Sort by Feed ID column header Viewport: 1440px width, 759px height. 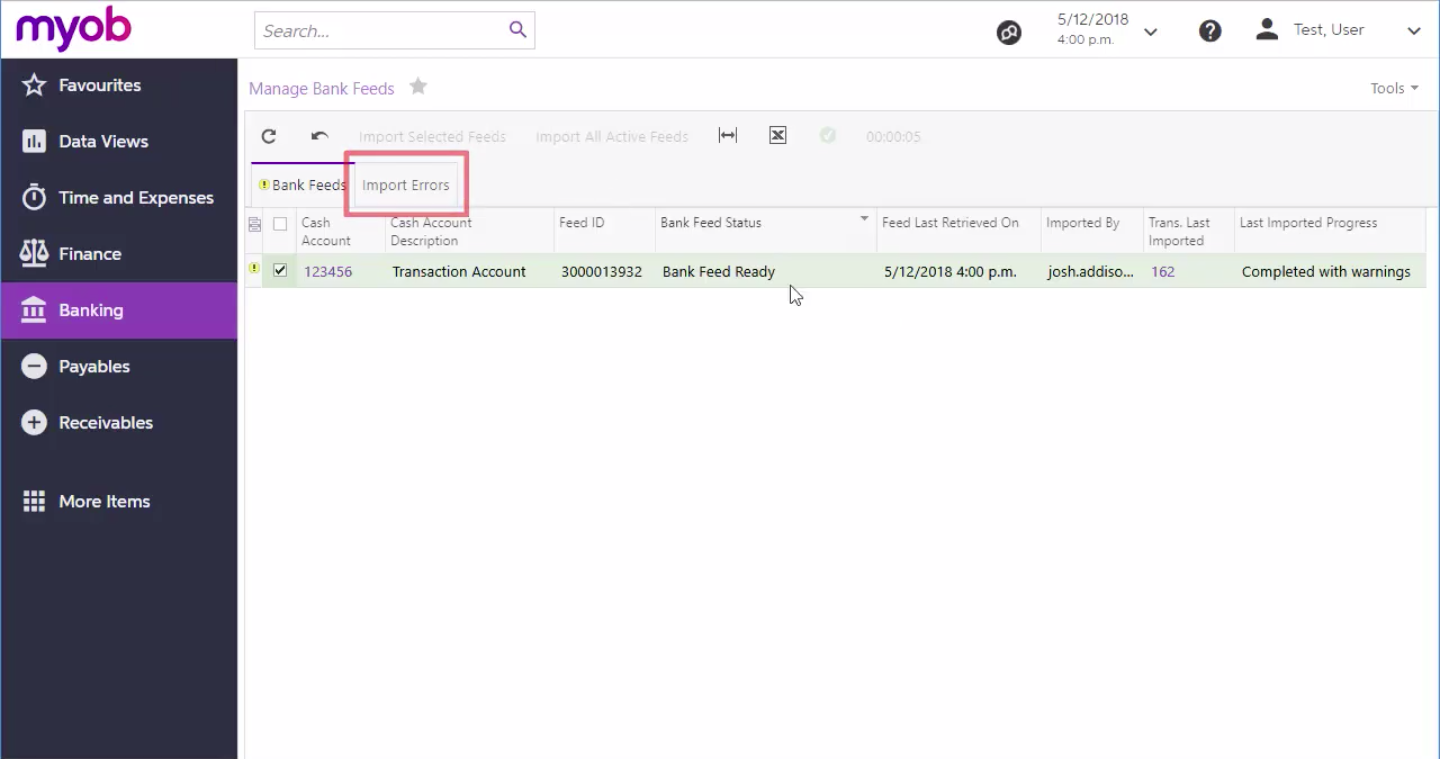(x=604, y=232)
